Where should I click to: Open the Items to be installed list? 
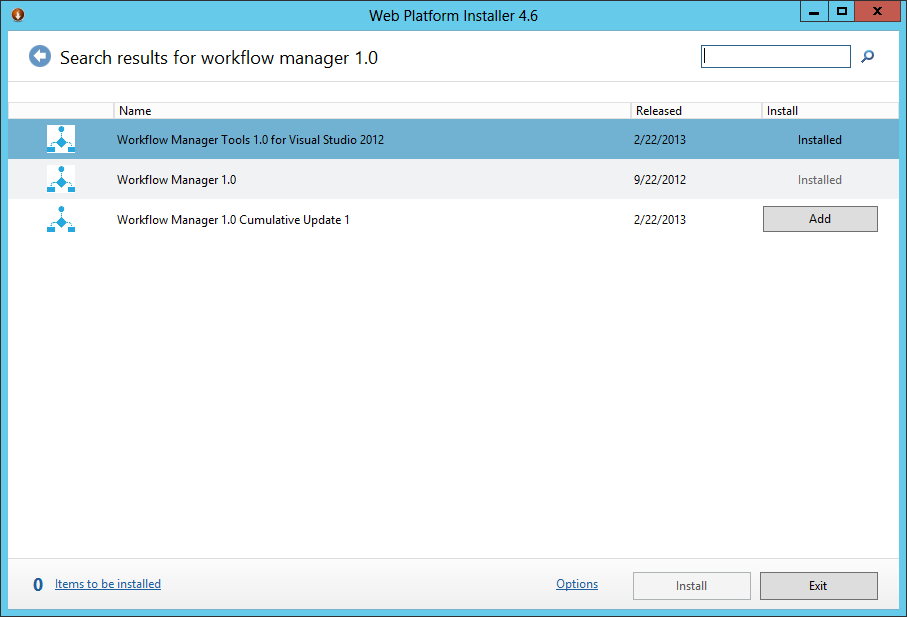pyautogui.click(x=107, y=584)
